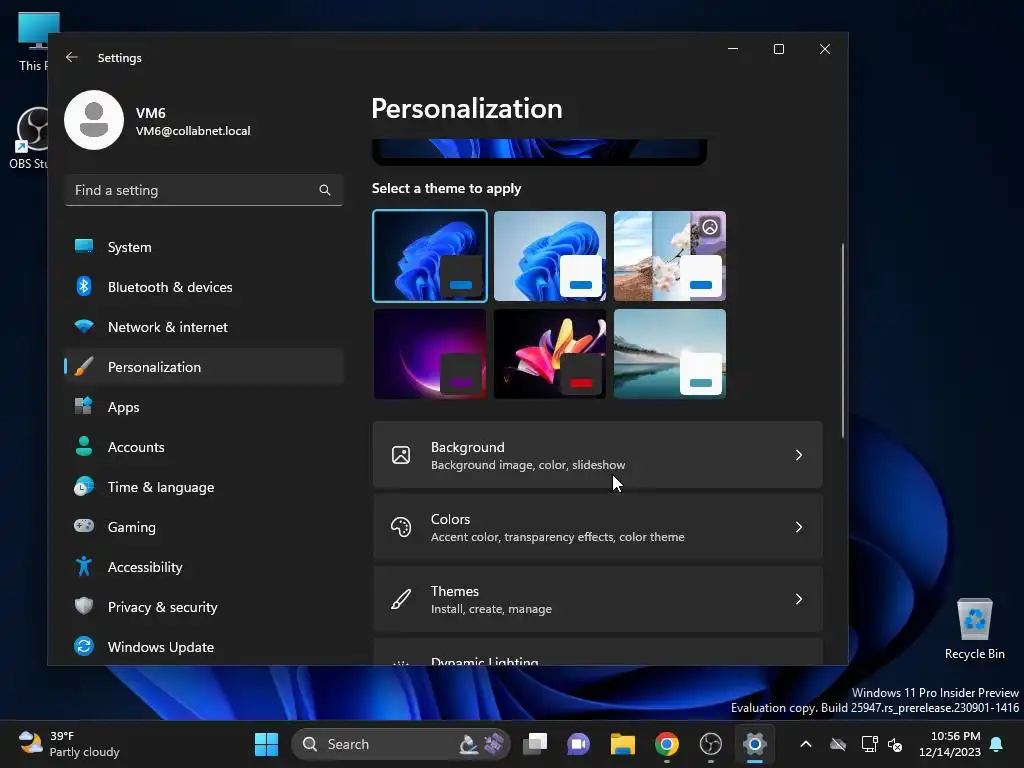Show hidden tray icons chevron

pyautogui.click(x=806, y=744)
